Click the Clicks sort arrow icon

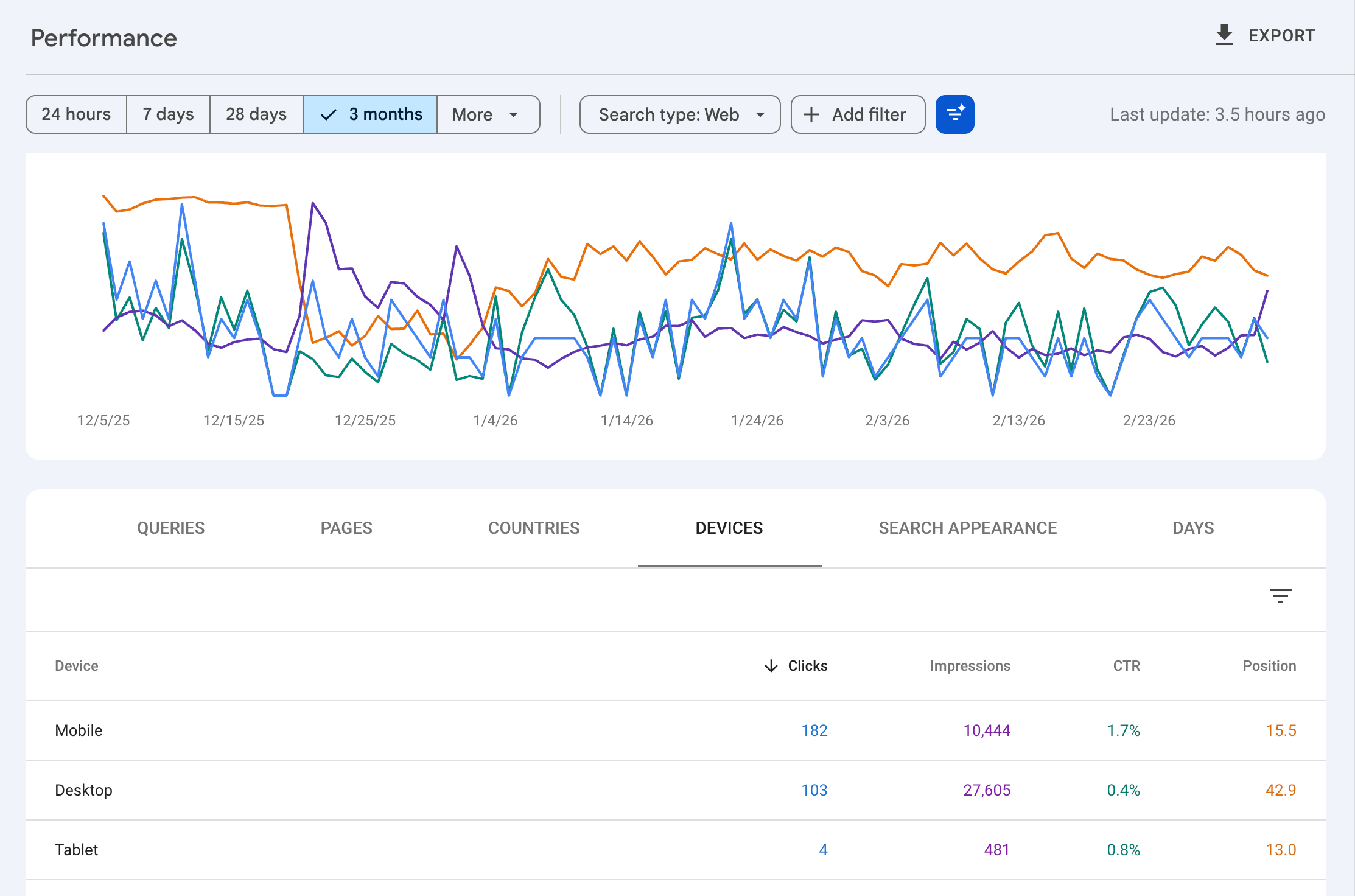click(x=771, y=666)
